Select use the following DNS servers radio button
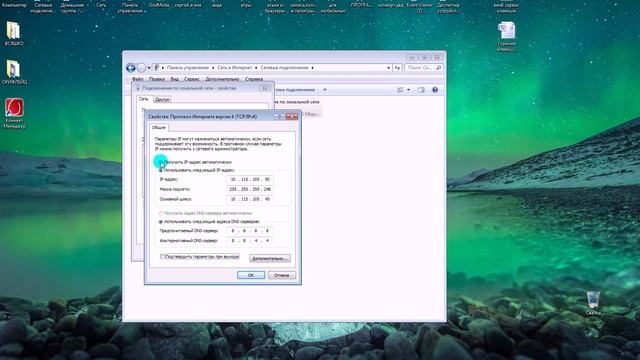 pyautogui.click(x=160, y=222)
